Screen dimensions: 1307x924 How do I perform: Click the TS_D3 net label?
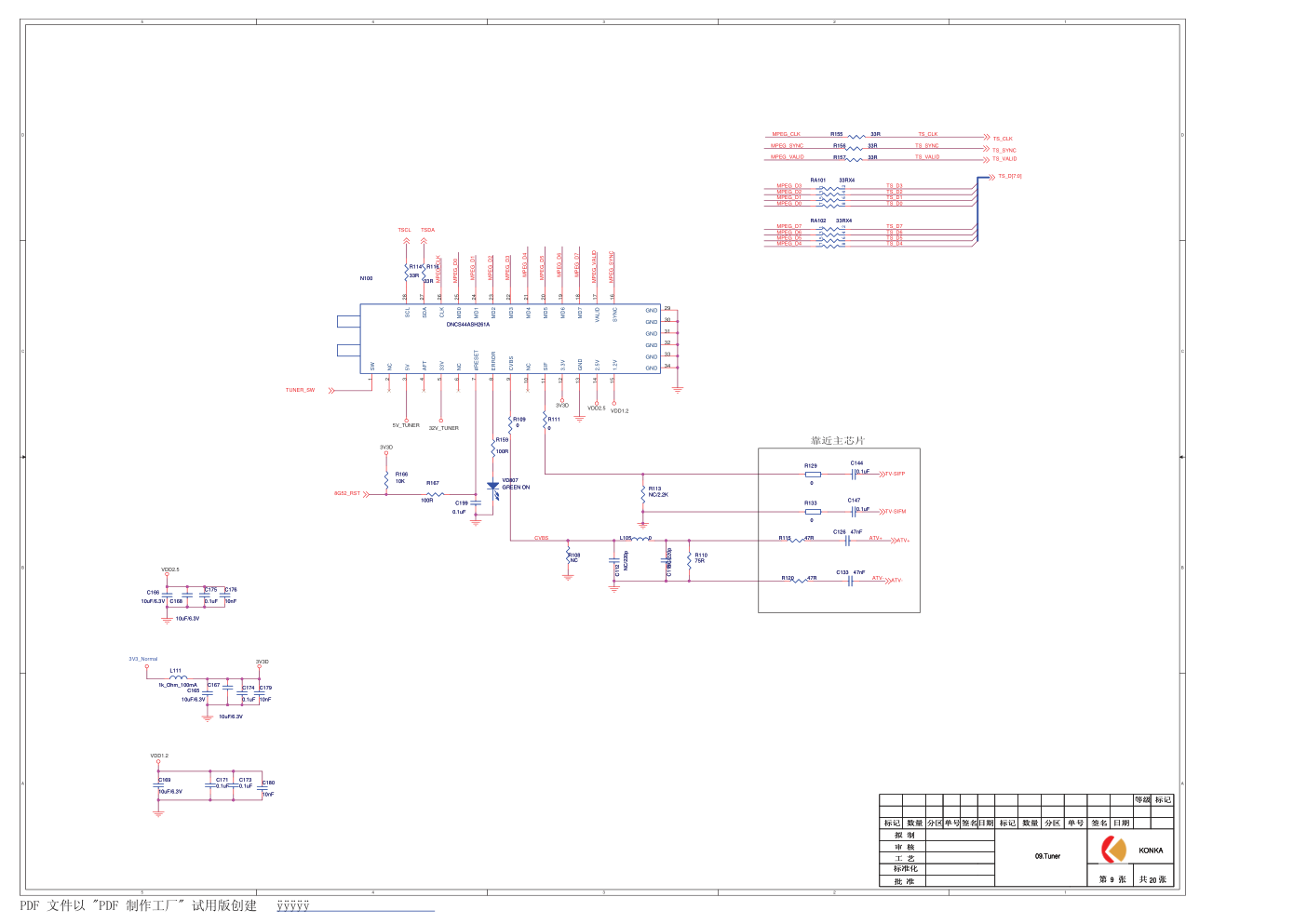tap(895, 186)
